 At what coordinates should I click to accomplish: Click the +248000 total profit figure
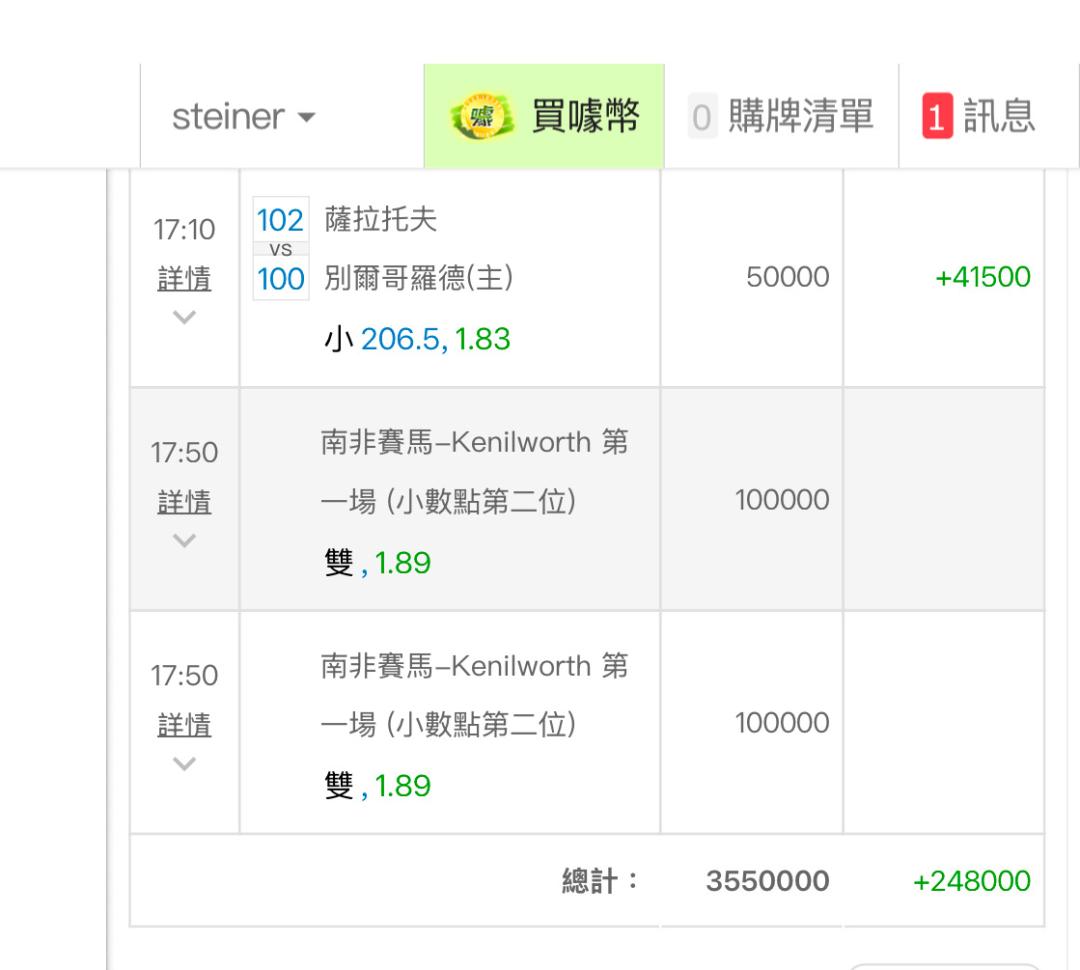(x=971, y=881)
